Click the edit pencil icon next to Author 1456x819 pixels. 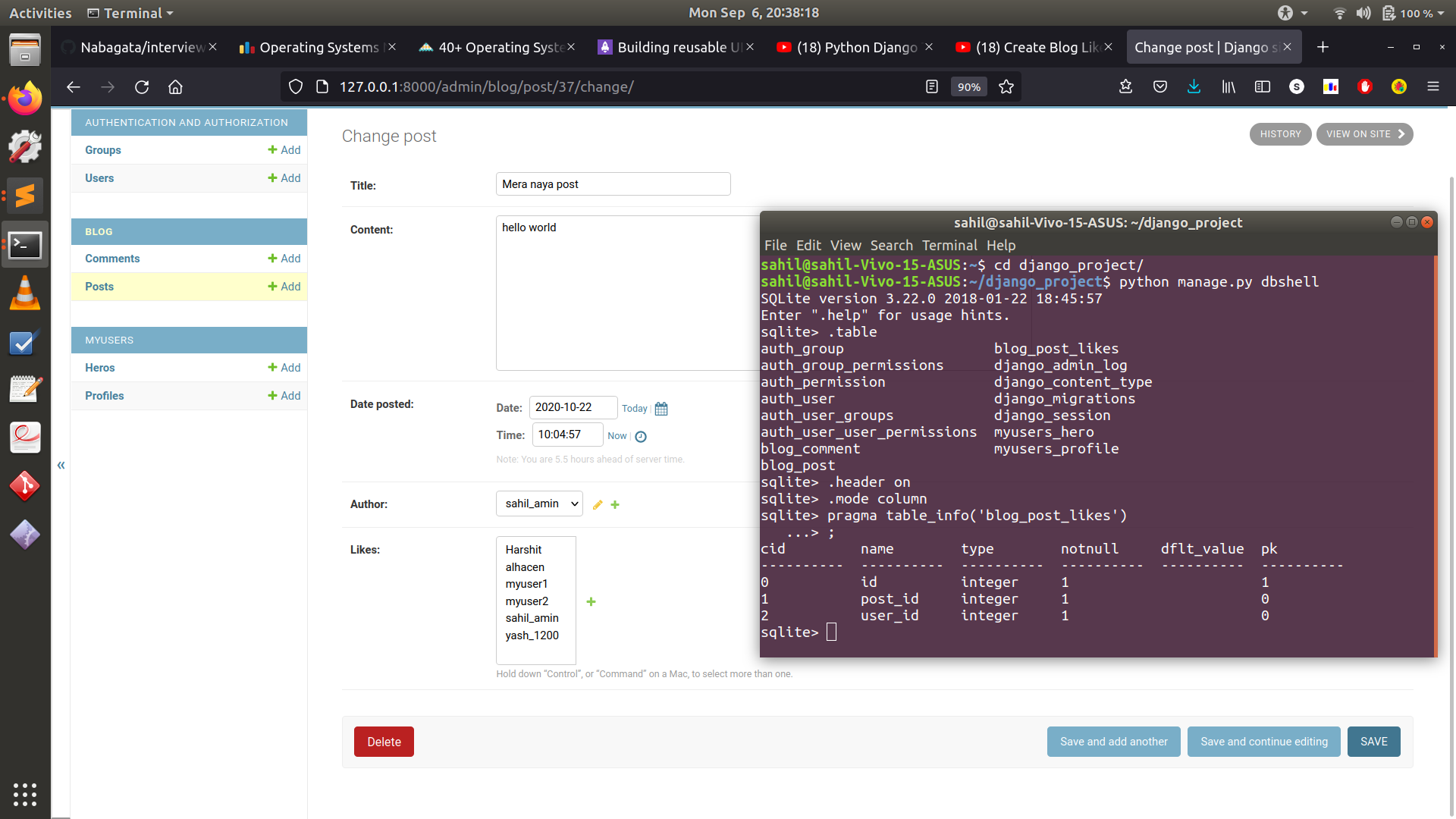(597, 504)
